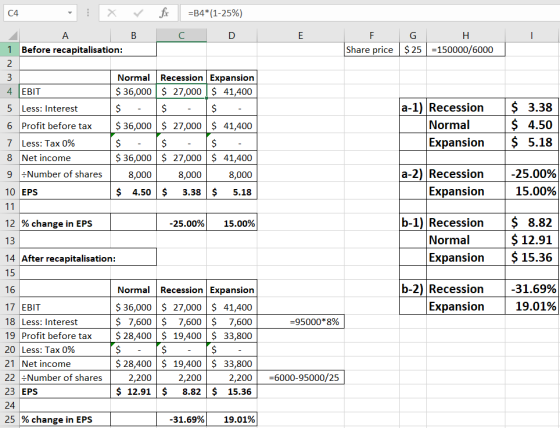Click cell with '=150000/6000' text
The height and width of the screenshot is (428, 560).
[466, 50]
